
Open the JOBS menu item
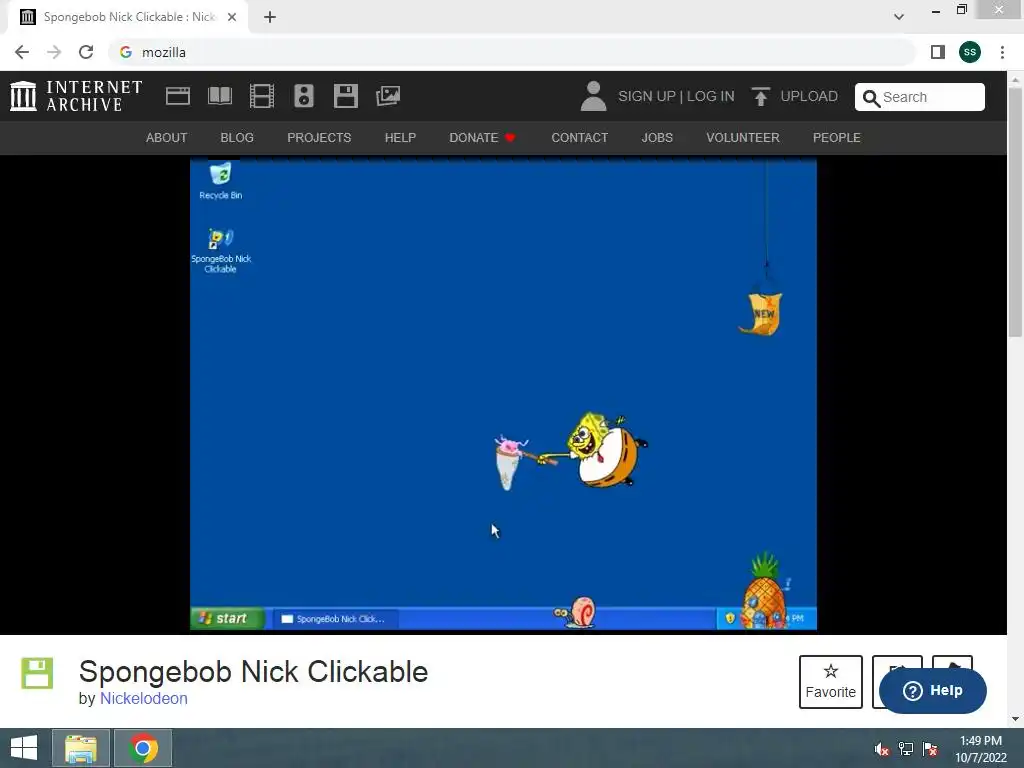pos(657,138)
